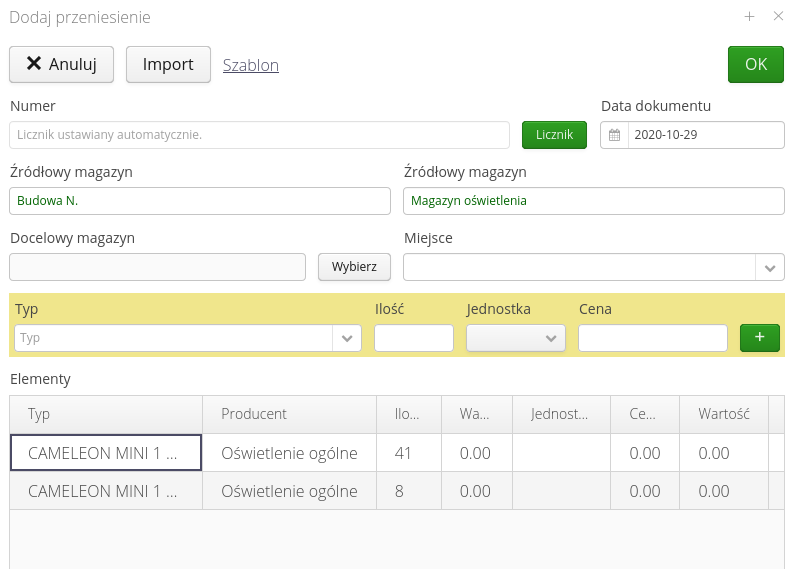794x569 pixels.
Task: Open the Szablon link
Action: click(250, 65)
